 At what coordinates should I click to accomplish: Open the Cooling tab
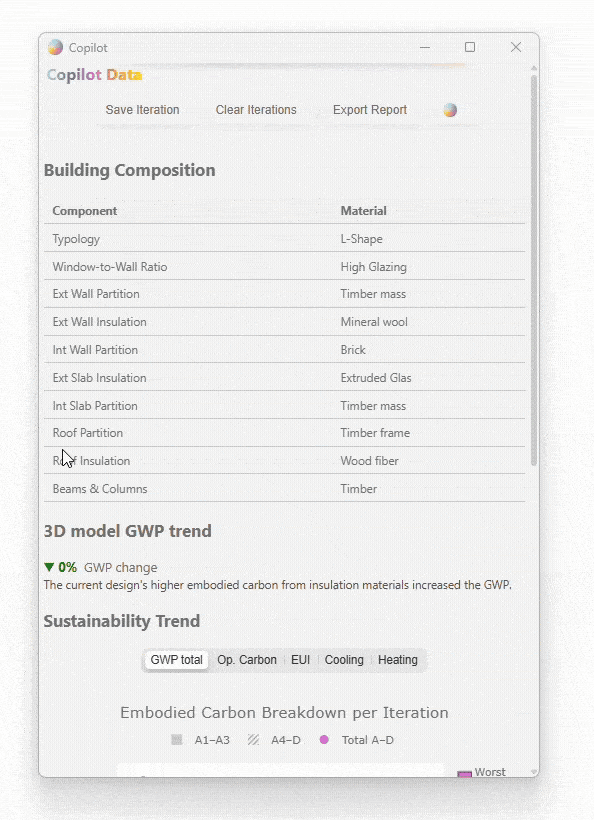click(x=344, y=660)
